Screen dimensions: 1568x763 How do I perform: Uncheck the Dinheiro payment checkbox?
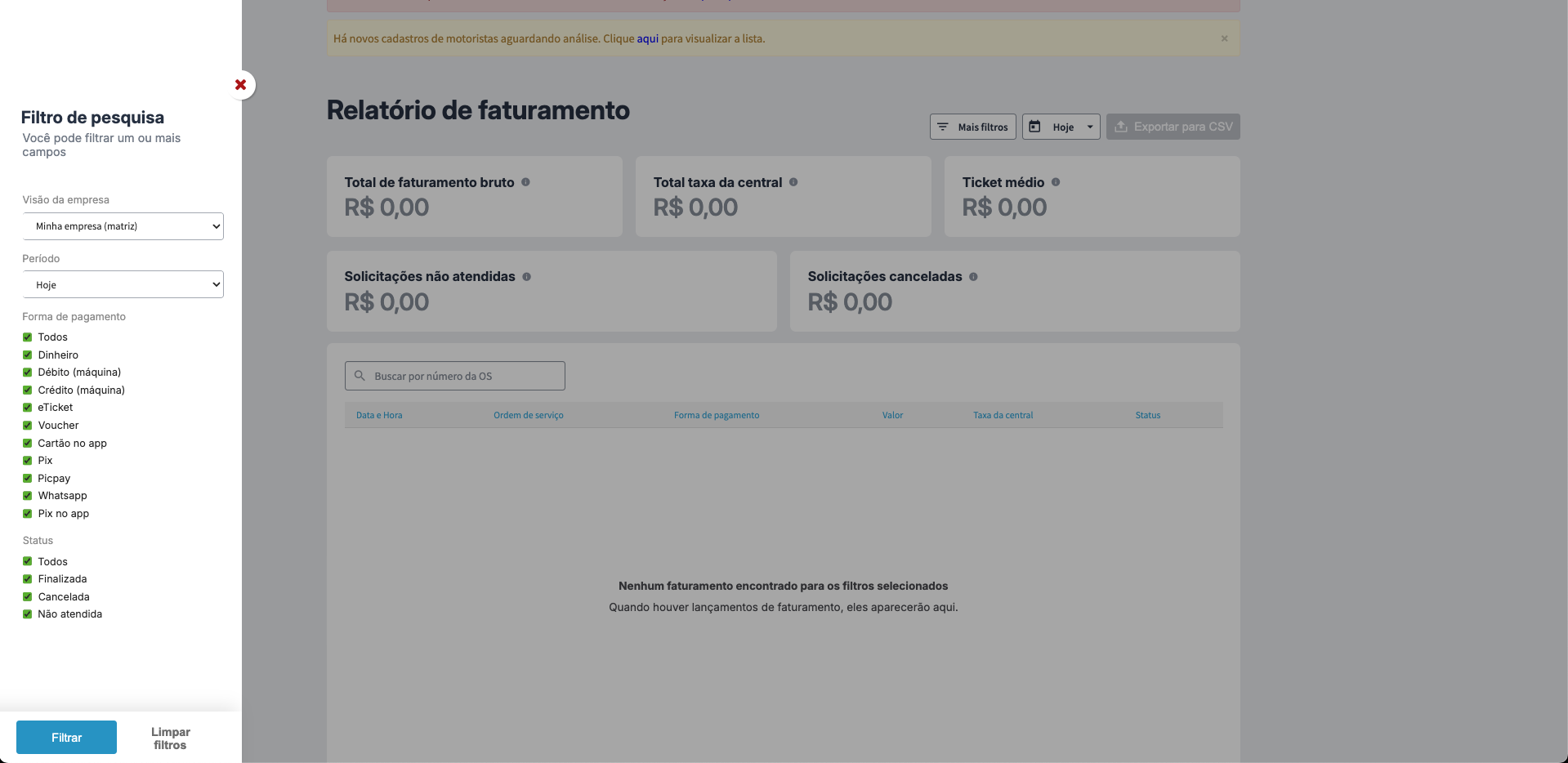pyautogui.click(x=28, y=355)
